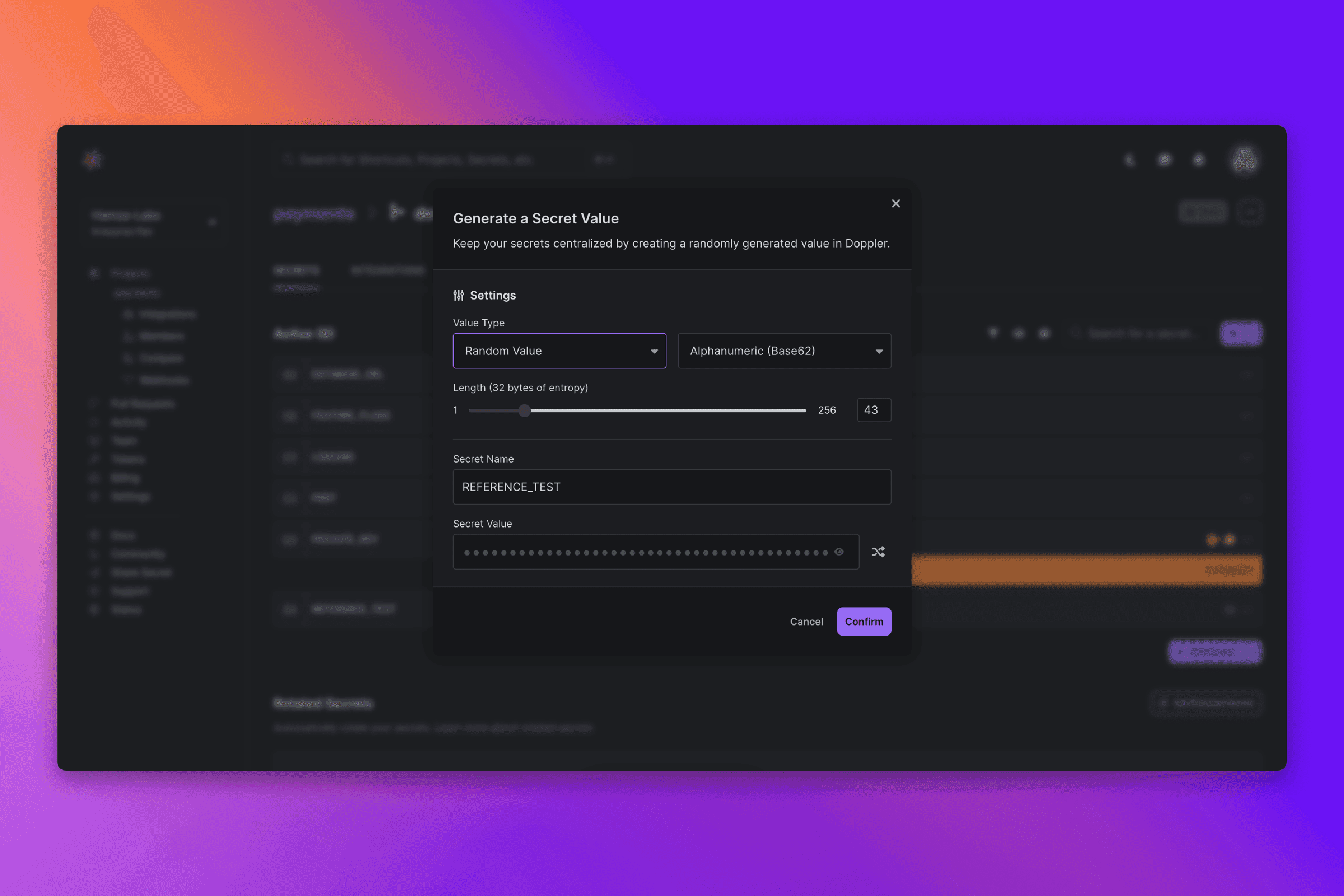
Task: Switch to the Integrations tab beside Secrets
Action: (x=388, y=270)
